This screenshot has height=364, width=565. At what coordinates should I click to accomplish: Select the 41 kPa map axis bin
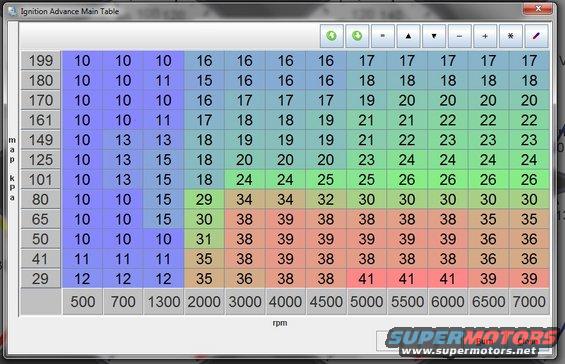click(x=41, y=259)
